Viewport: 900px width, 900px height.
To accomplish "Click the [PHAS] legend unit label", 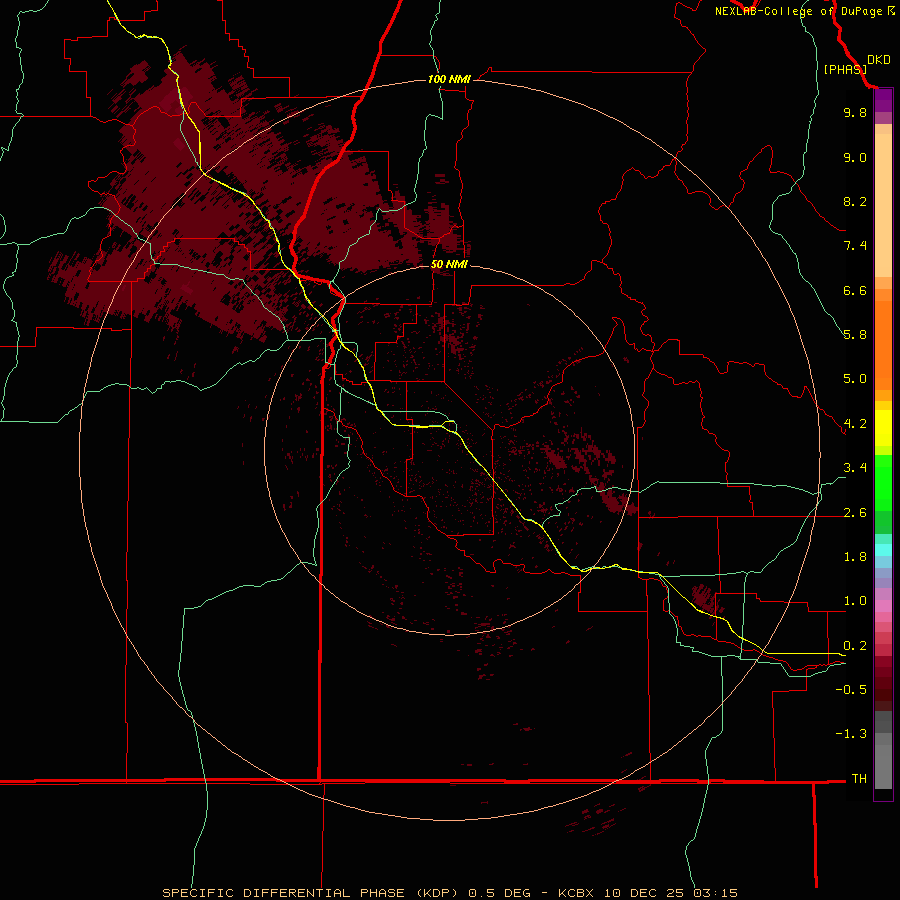I will (x=845, y=69).
